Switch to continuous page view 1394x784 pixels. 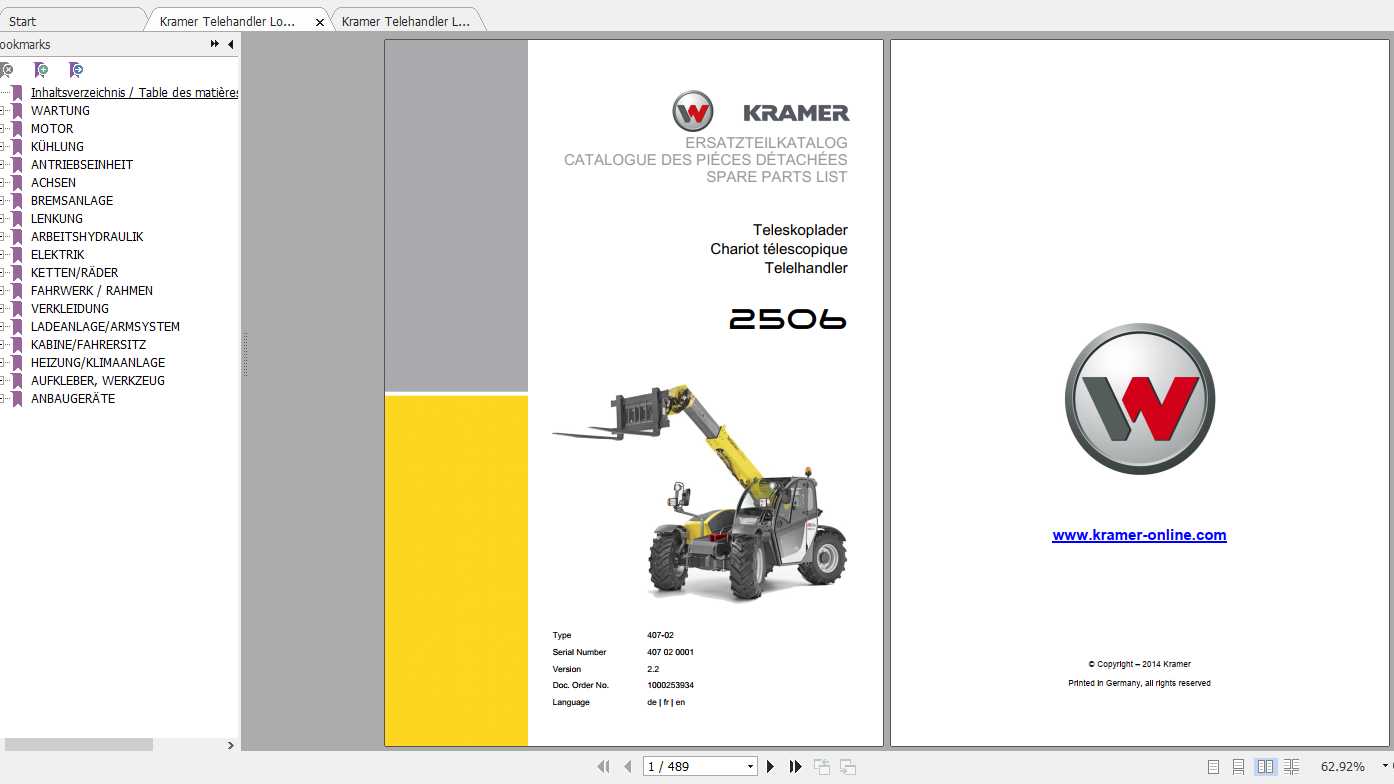(1238, 767)
